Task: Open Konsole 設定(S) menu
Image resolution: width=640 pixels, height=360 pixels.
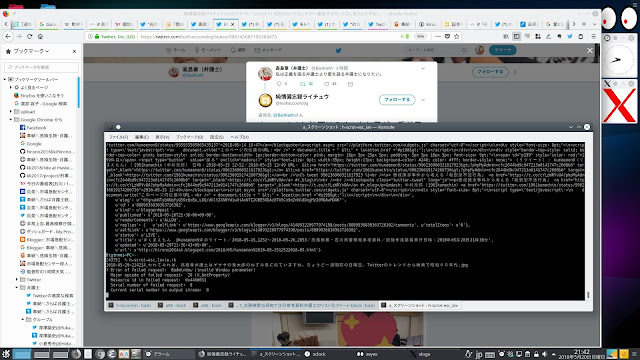Action: 217,137
